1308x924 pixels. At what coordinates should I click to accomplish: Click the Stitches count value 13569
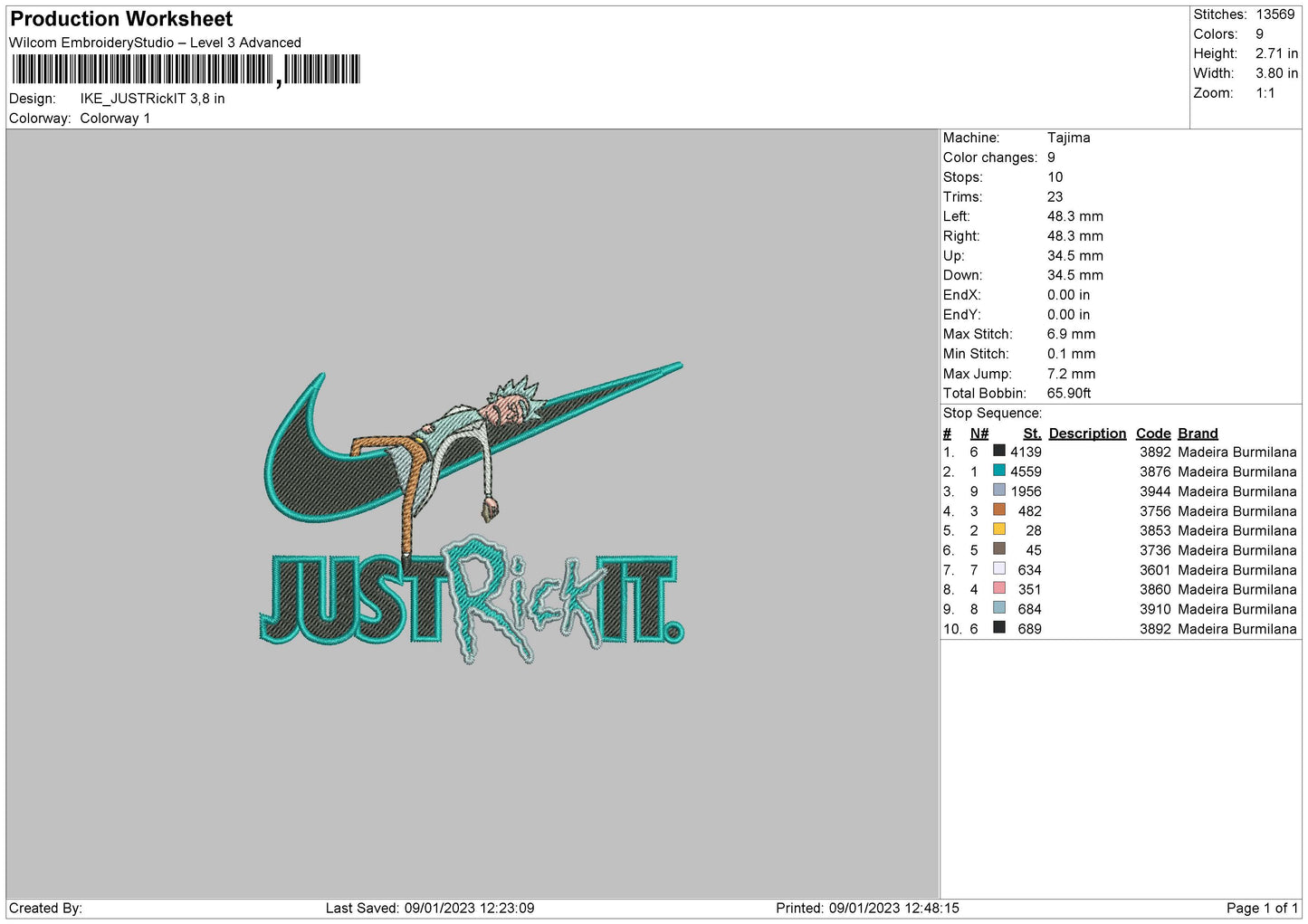(1275, 14)
